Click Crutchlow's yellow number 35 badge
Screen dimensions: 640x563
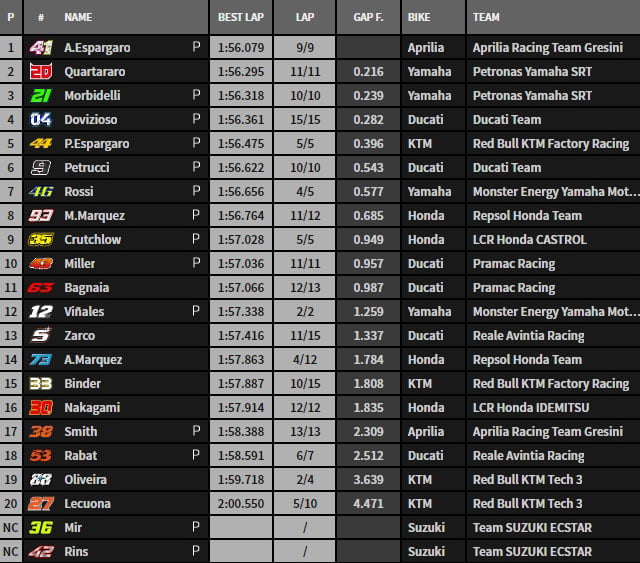(x=41, y=240)
